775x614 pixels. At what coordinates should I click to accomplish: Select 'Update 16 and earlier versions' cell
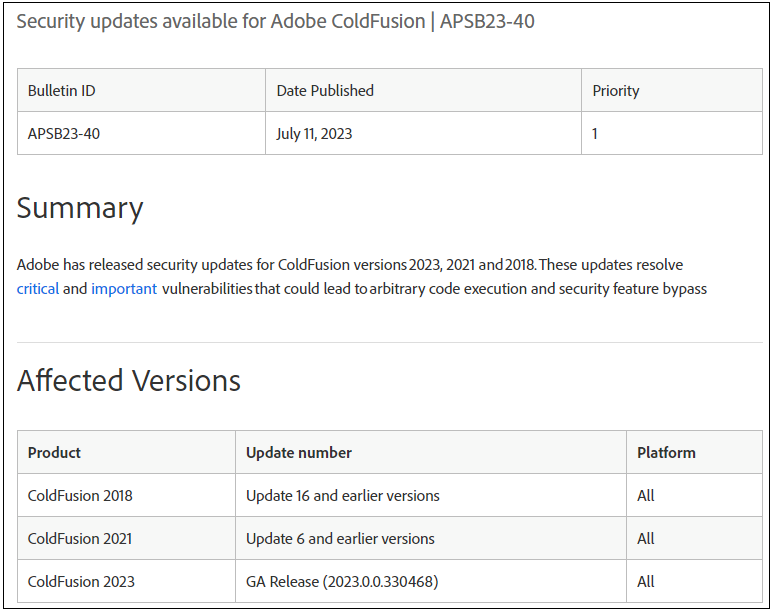(x=431, y=495)
